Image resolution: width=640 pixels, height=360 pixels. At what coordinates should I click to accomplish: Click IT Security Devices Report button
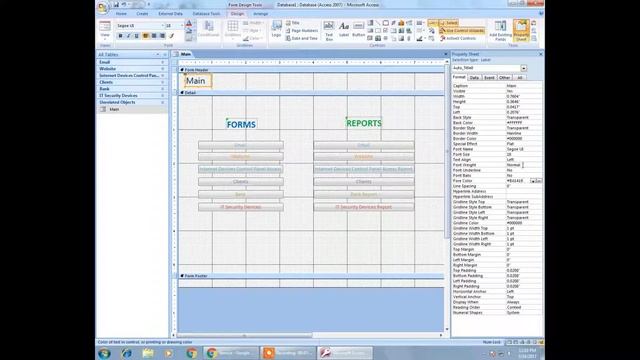coord(364,207)
